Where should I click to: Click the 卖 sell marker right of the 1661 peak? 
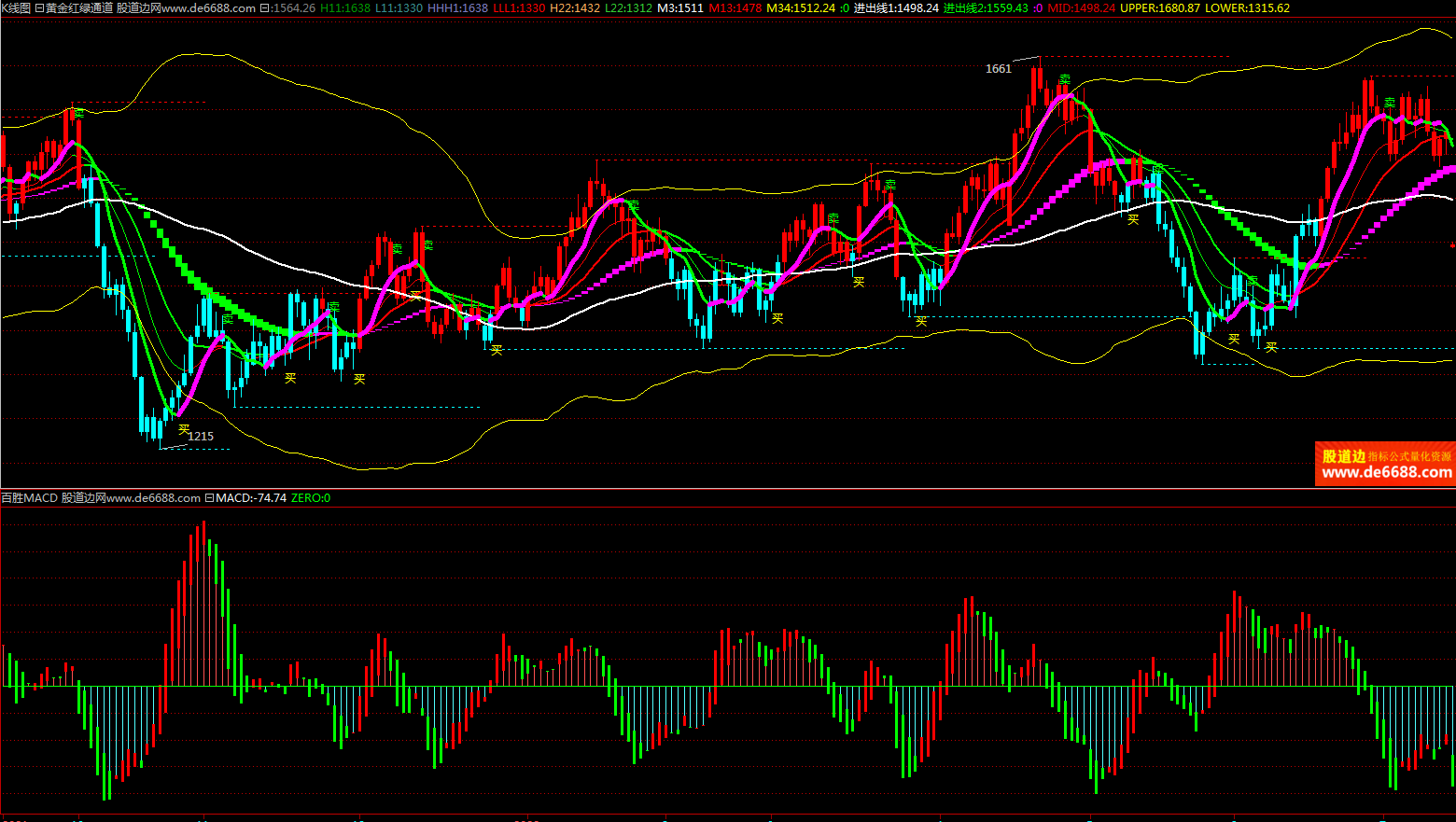[1065, 80]
